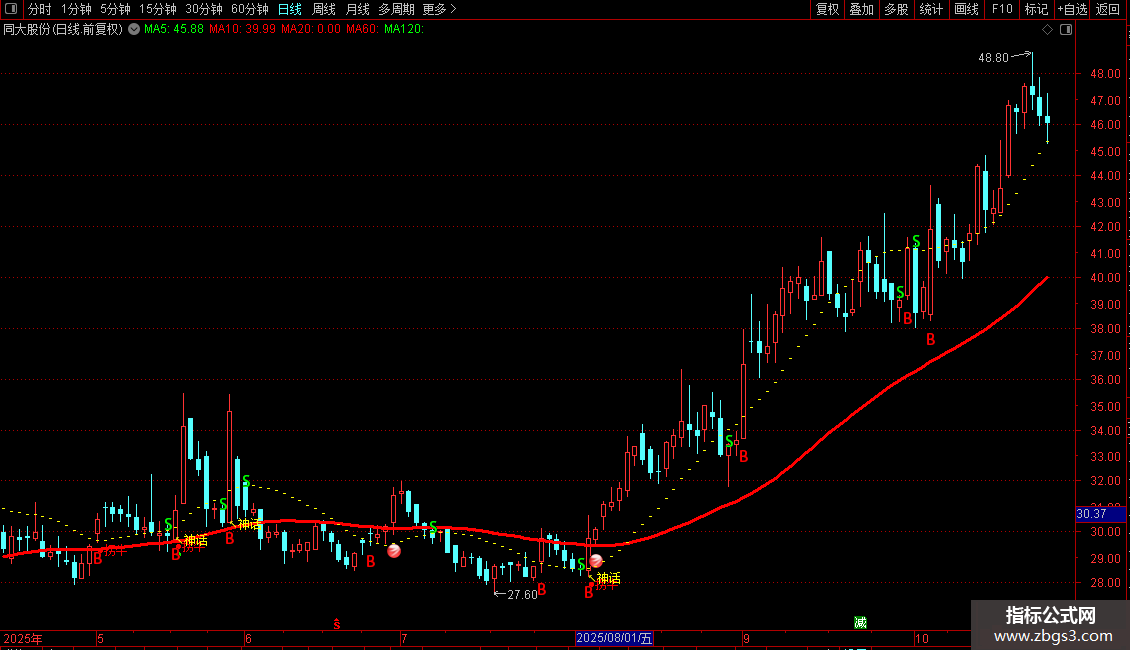Add stock via +自选 button

point(1072,9)
